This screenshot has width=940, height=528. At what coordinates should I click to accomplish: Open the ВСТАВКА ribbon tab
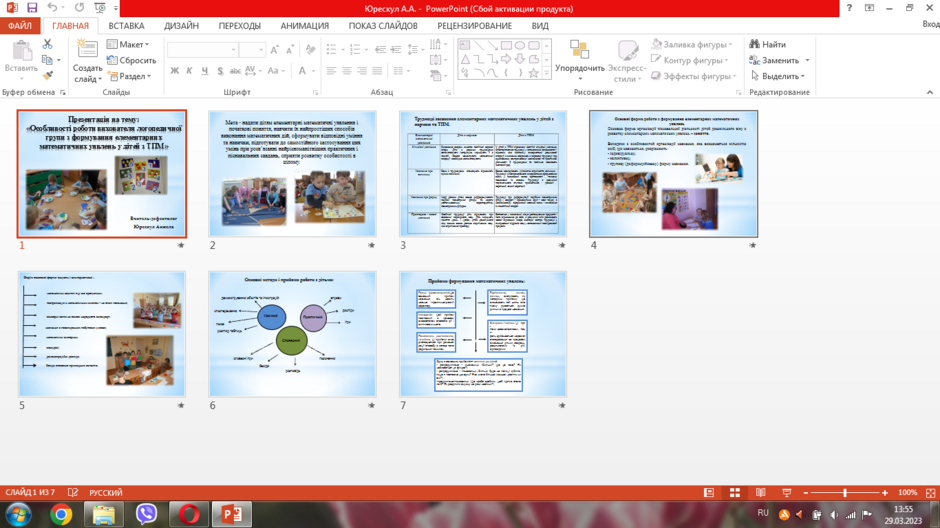pos(126,26)
